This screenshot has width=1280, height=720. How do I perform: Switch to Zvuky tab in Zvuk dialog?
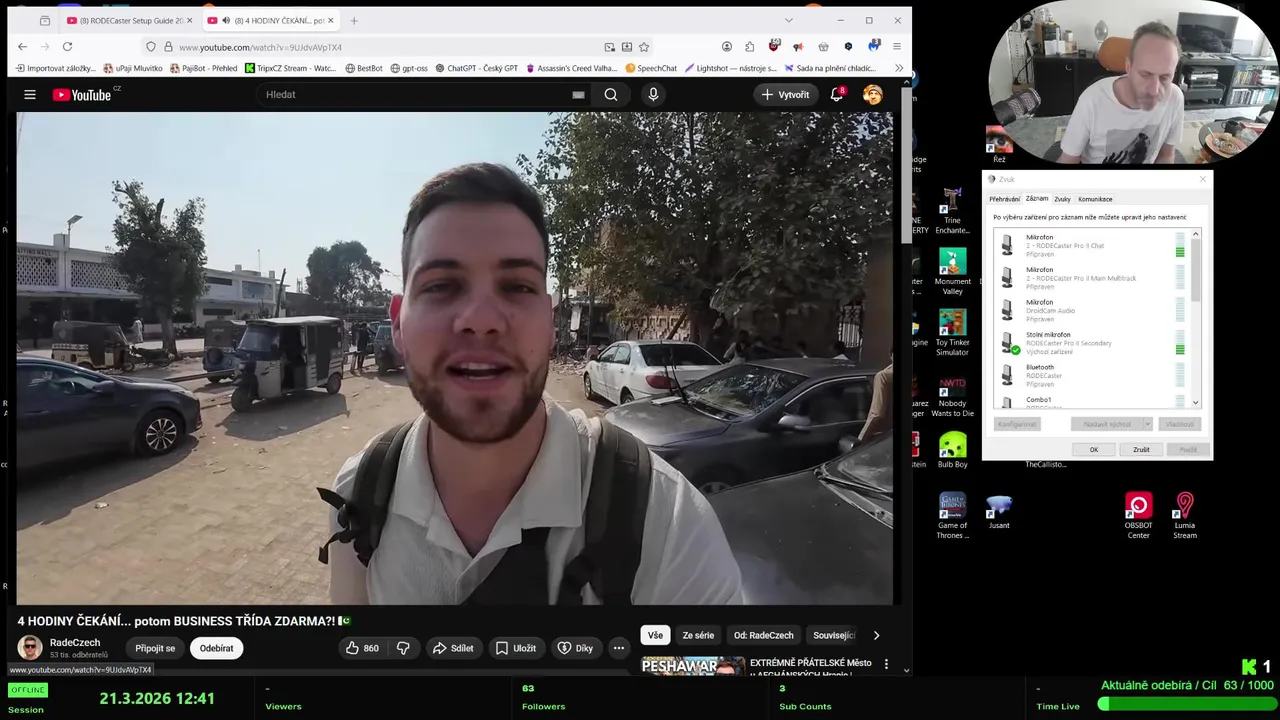[x=1062, y=199]
